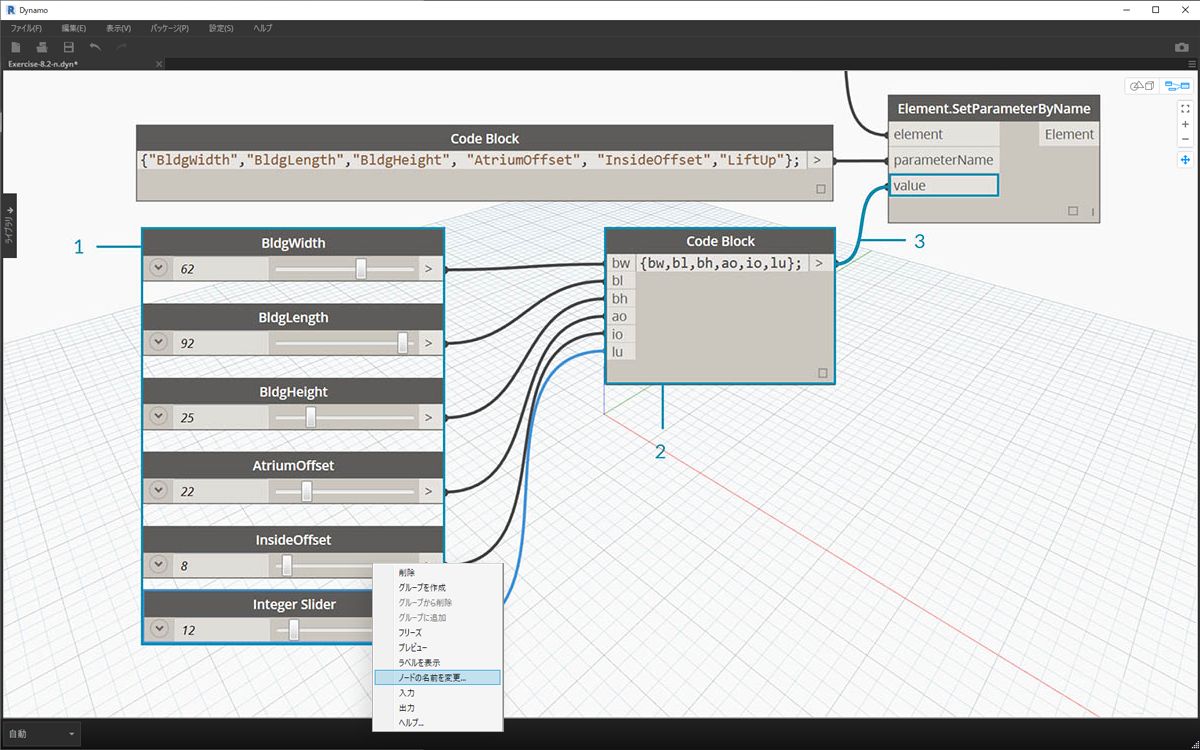Activate the pan mode icon

click(1185, 159)
